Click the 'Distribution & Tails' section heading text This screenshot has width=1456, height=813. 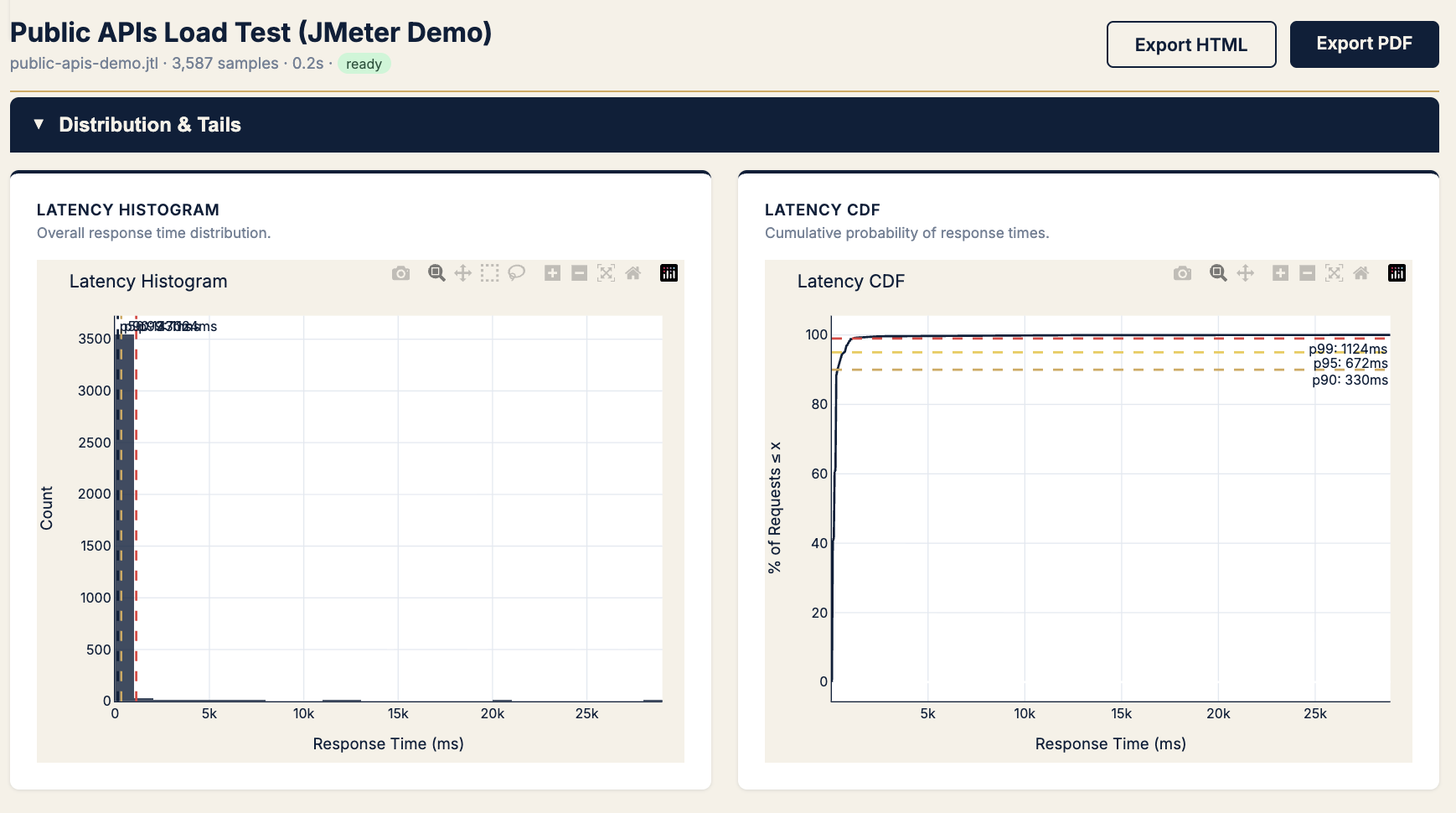[150, 125]
